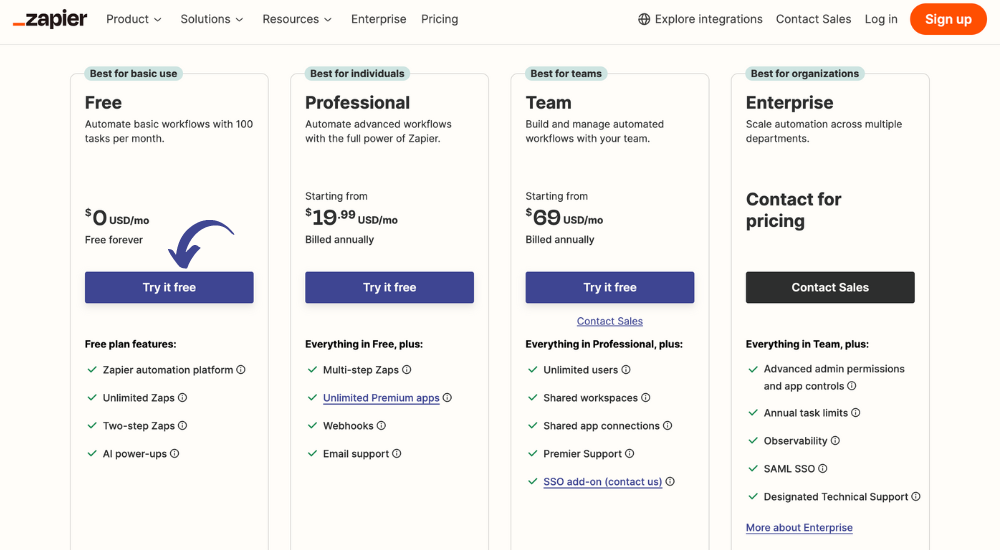Open info icon next to Observability
The image size is (1000, 550).
[x=835, y=441]
